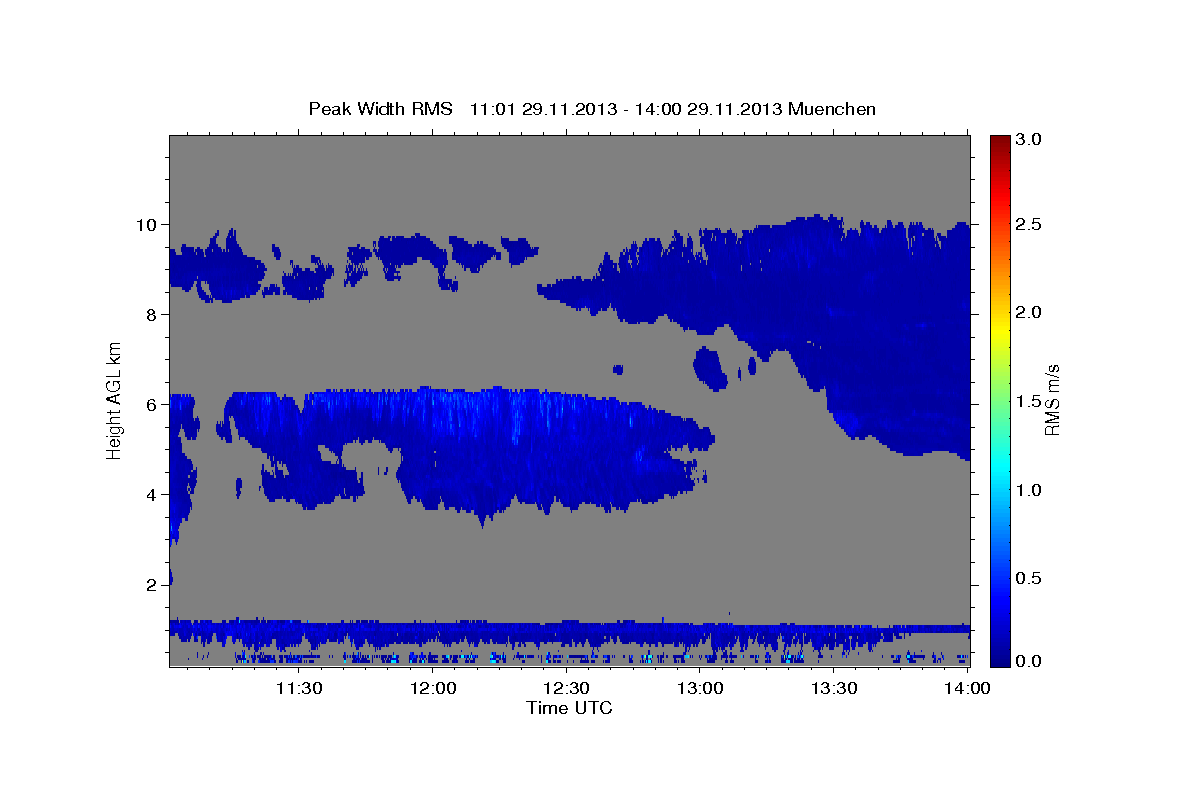Click the 13:00 time tick label
1200x800 pixels.
pyautogui.click(x=700, y=688)
